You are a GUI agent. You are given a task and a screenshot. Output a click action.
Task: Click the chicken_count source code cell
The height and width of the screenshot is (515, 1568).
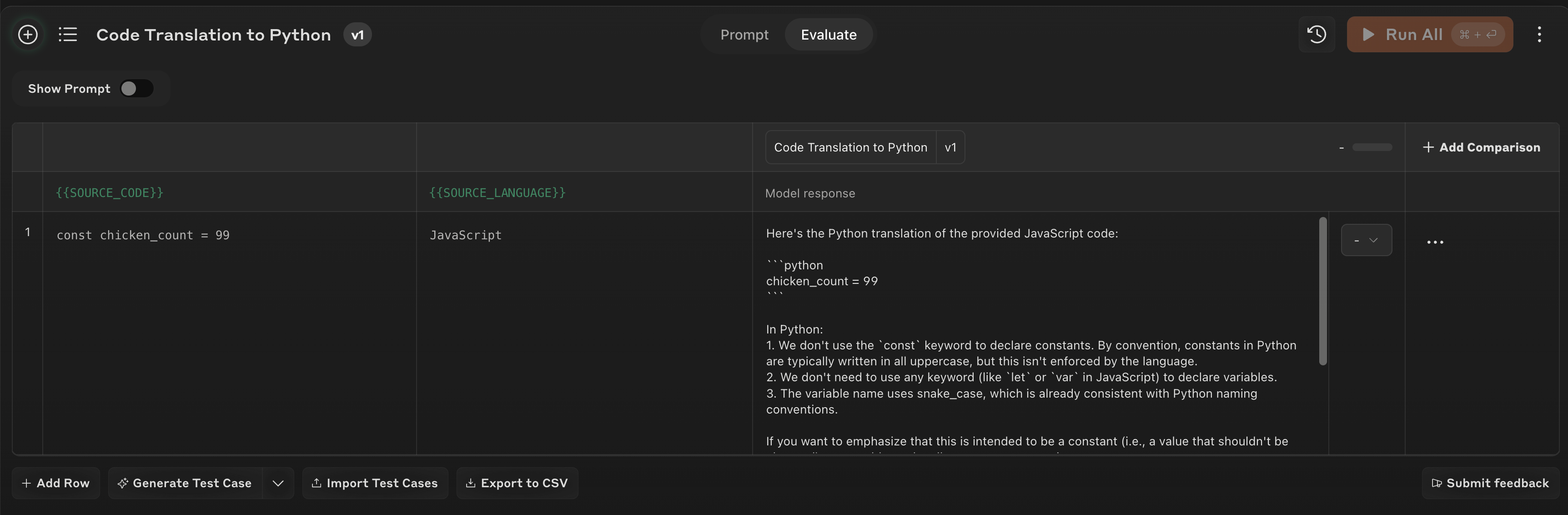[143, 235]
